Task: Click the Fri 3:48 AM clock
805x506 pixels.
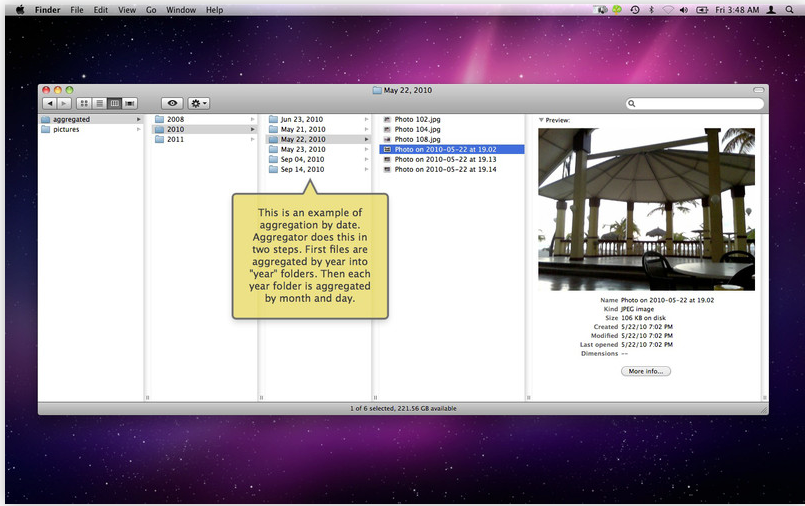Action: (x=737, y=10)
